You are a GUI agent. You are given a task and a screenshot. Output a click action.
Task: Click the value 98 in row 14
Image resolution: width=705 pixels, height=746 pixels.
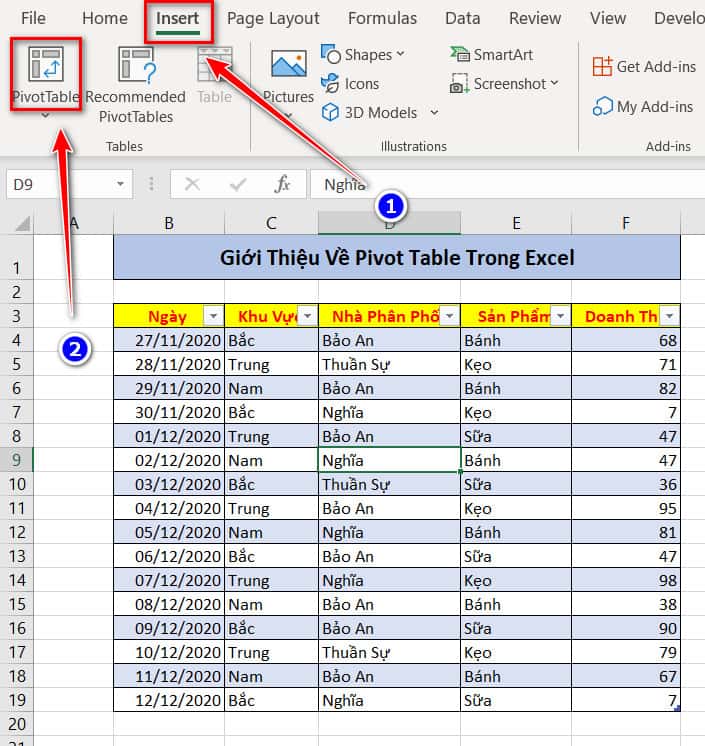tap(626, 580)
